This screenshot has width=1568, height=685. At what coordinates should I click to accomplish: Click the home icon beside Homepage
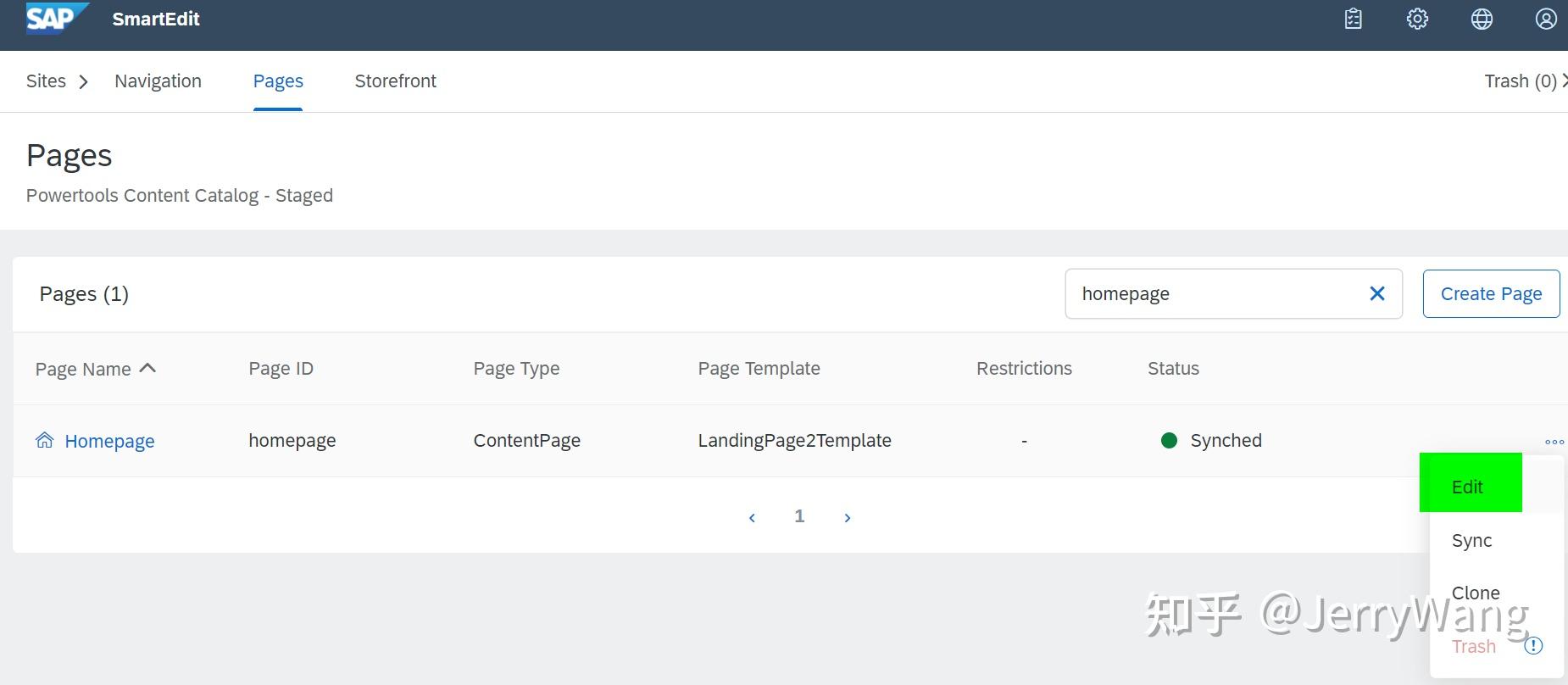tap(45, 440)
